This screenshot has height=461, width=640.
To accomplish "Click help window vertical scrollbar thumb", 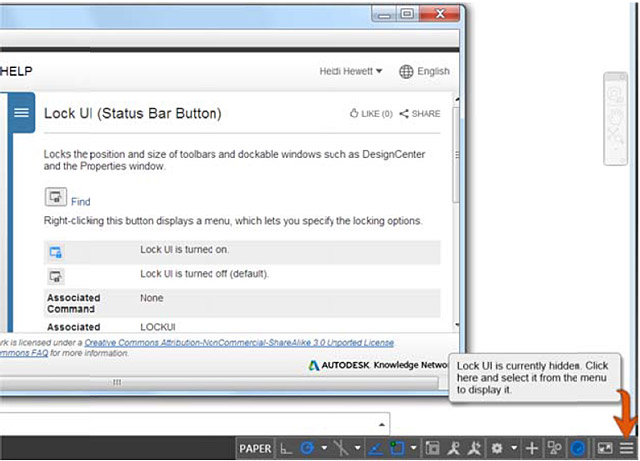I will point(456,155).
